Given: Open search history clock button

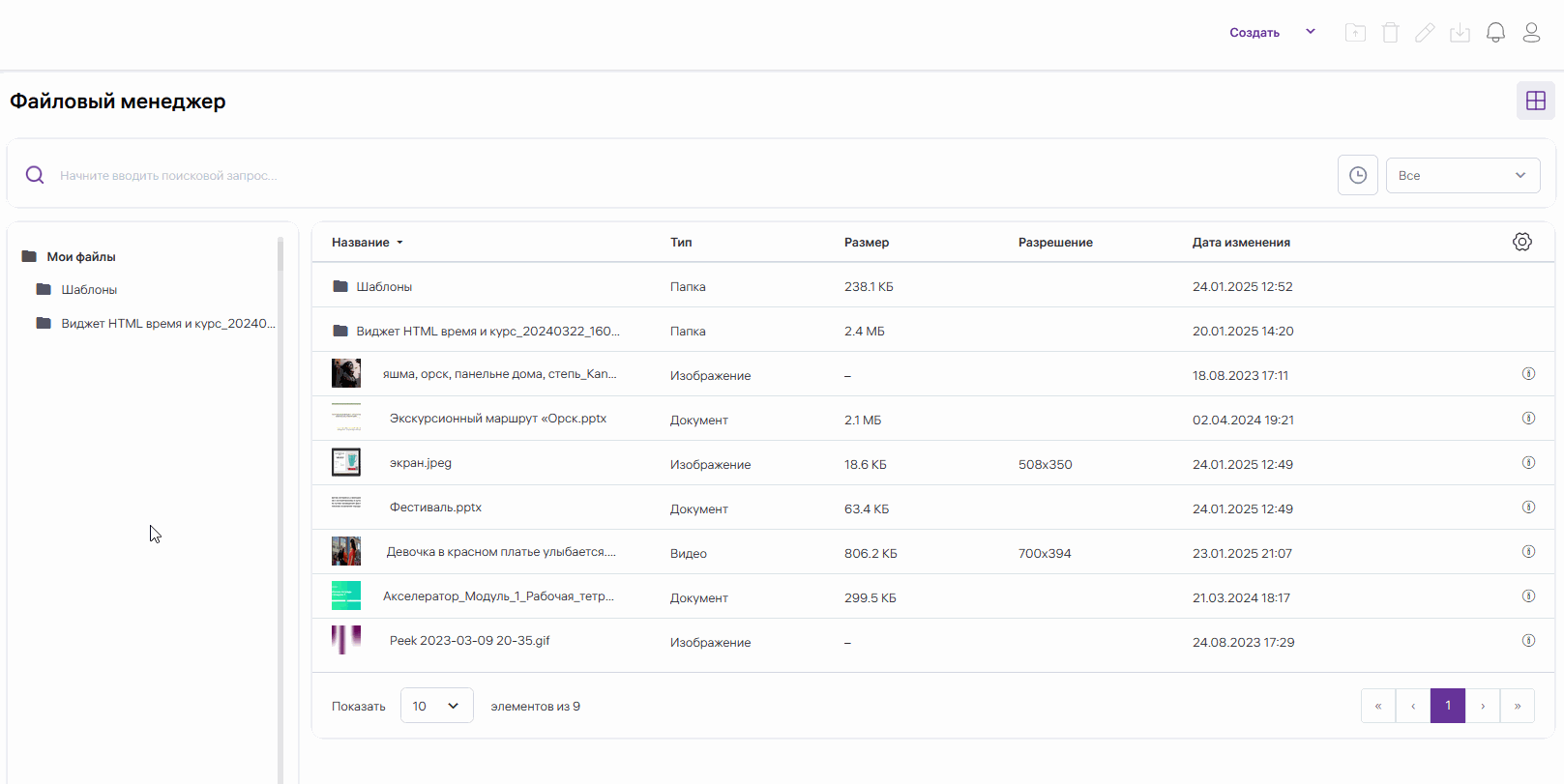Looking at the screenshot, I should pyautogui.click(x=1357, y=175).
